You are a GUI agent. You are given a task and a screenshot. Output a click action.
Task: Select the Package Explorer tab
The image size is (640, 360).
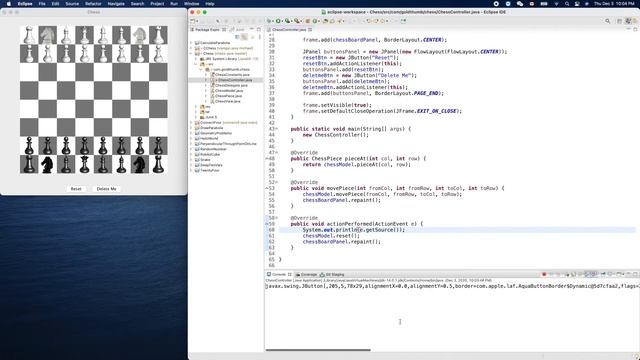[208, 29]
